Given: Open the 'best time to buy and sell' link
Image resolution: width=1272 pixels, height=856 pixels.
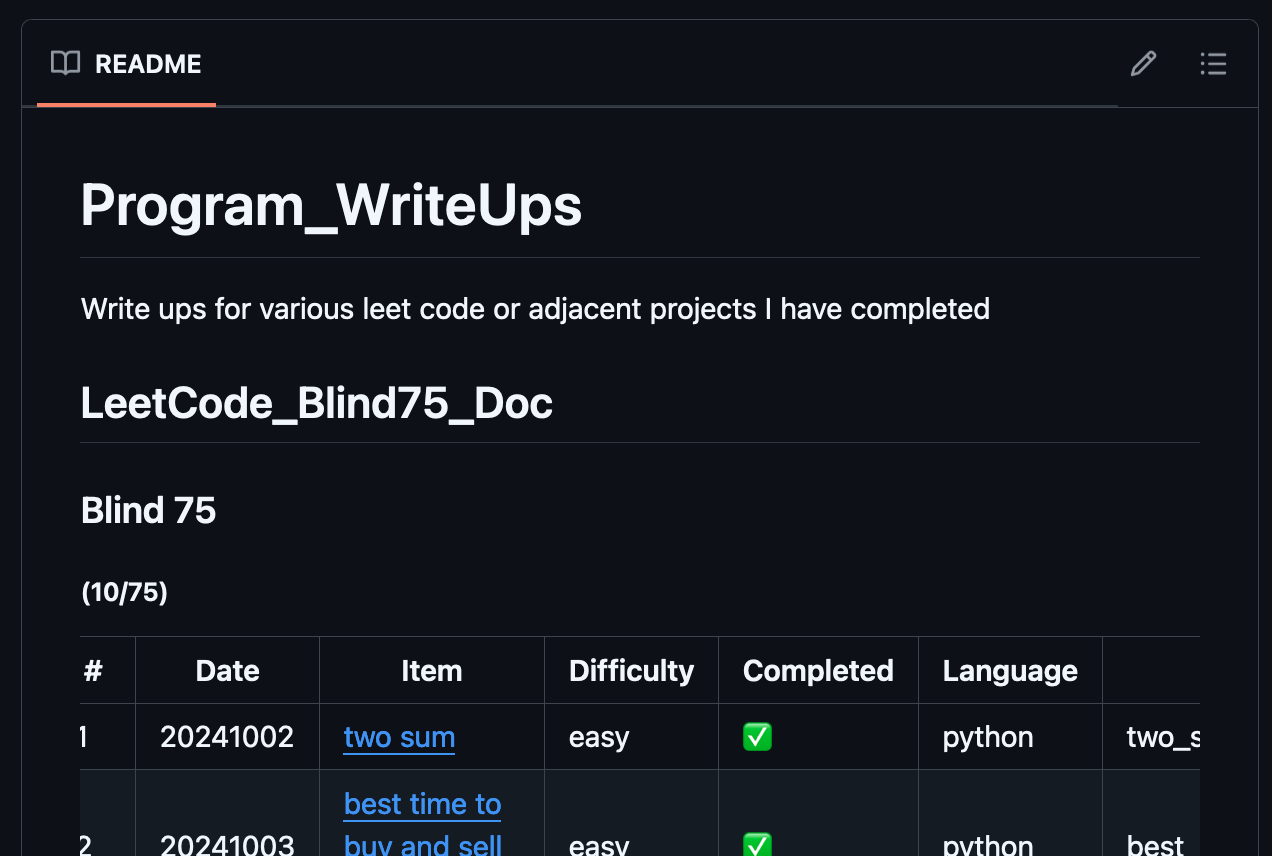Looking at the screenshot, I should (x=423, y=825).
